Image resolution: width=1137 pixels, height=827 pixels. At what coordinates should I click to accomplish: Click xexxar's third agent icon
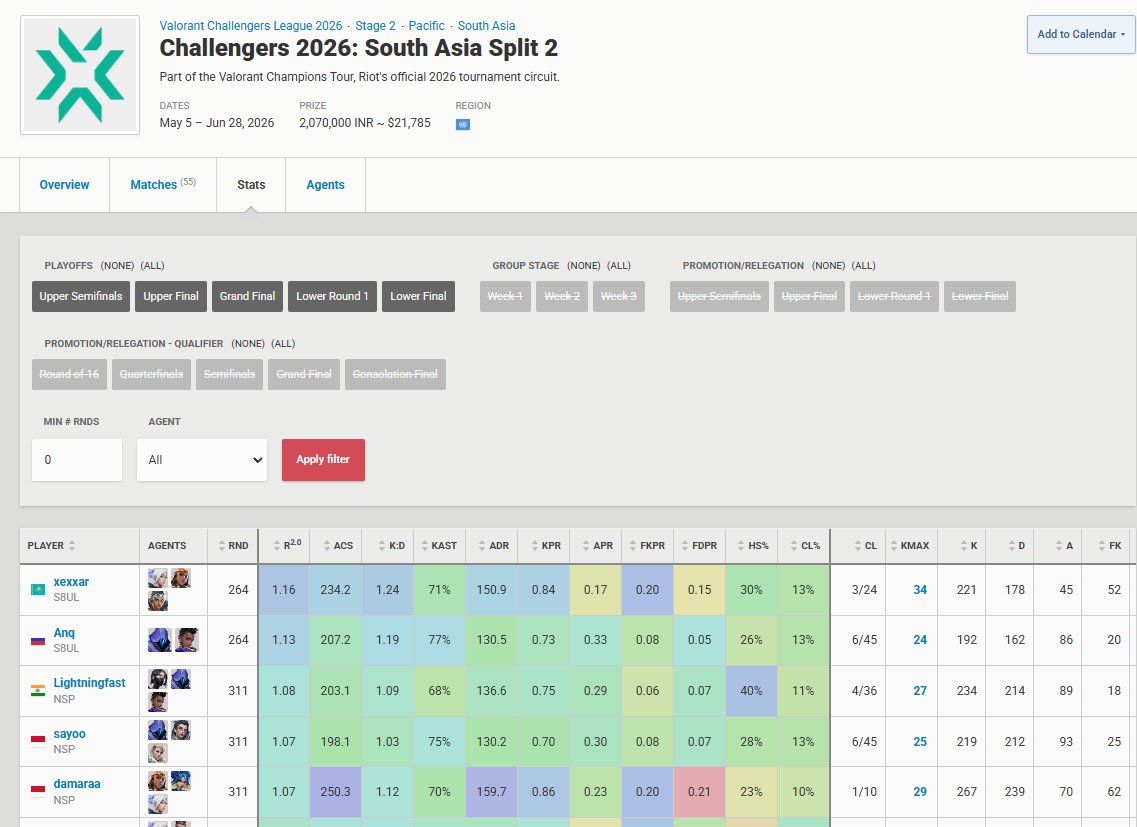pyautogui.click(x=158, y=601)
